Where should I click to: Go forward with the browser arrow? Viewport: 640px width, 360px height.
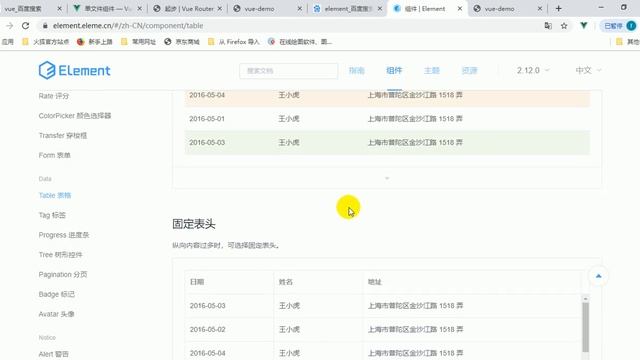(x=9, y=26)
